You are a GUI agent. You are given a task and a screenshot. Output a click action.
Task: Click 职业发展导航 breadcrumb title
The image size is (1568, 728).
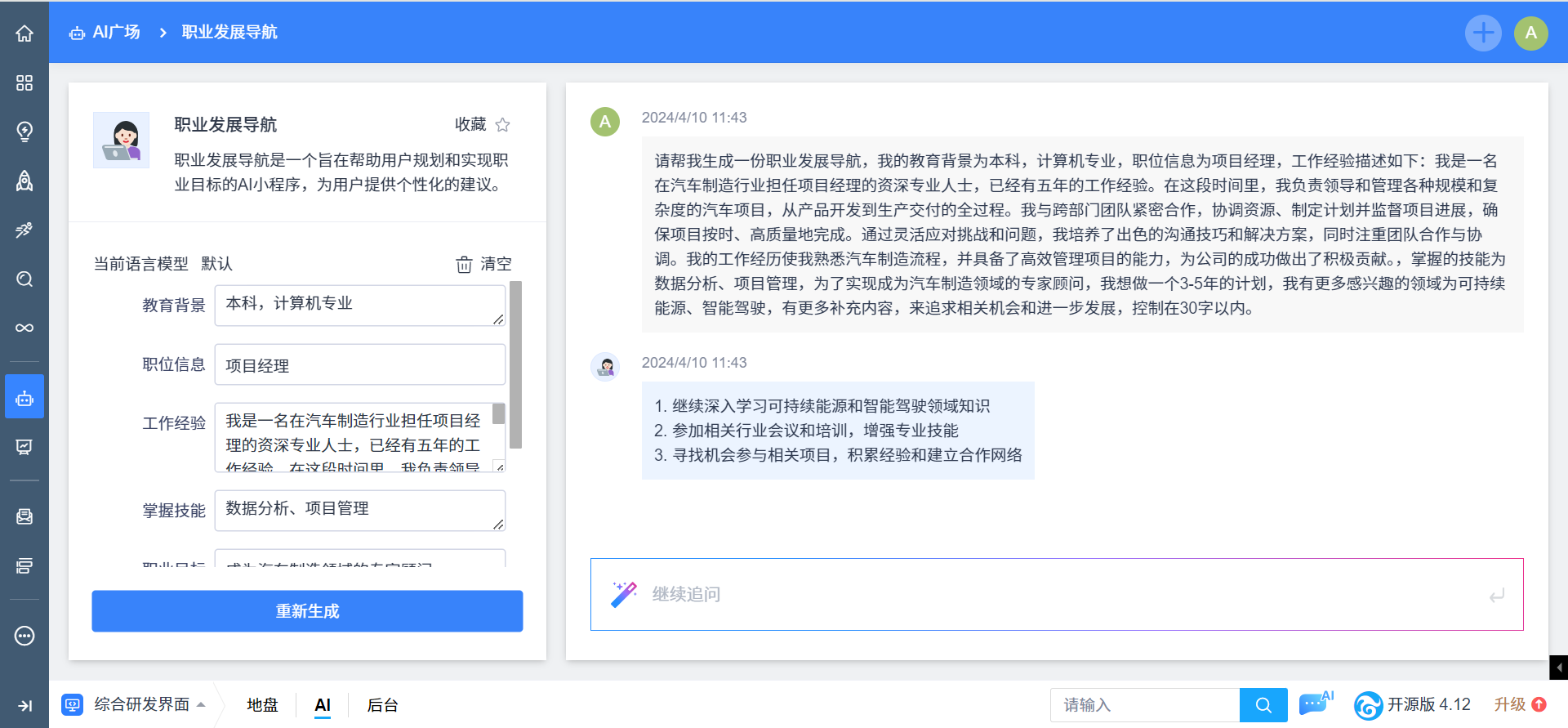click(x=229, y=33)
